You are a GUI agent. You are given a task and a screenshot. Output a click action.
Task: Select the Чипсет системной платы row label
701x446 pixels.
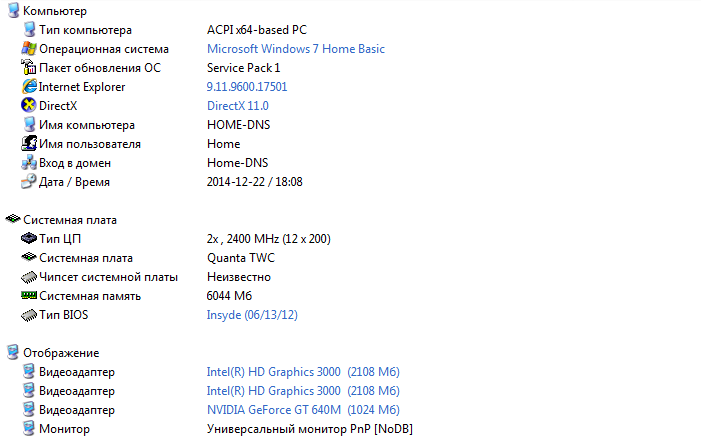click(x=108, y=277)
